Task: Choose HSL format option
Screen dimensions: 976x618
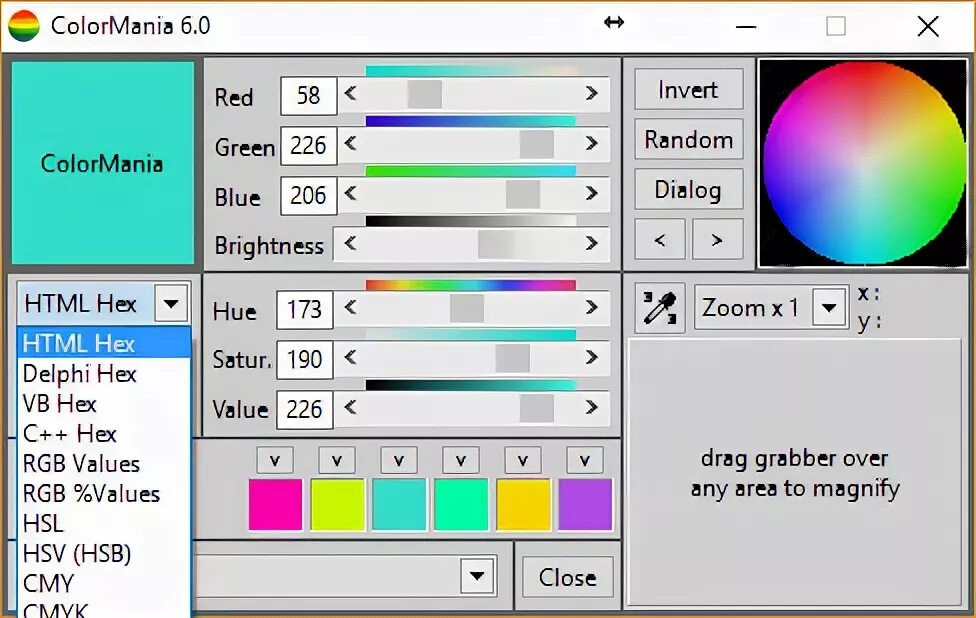Action: 104,523
